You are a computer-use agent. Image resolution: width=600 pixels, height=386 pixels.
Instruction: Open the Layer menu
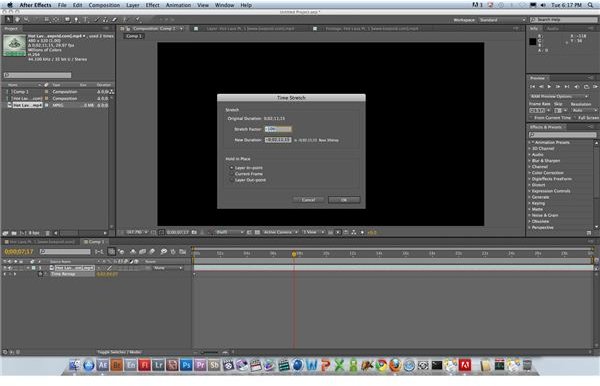(133, 5)
